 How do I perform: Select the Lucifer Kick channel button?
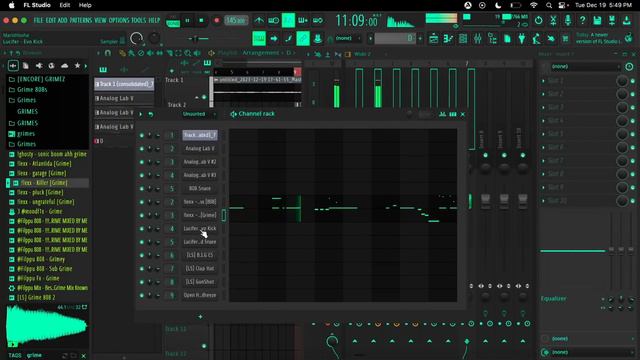(200, 229)
